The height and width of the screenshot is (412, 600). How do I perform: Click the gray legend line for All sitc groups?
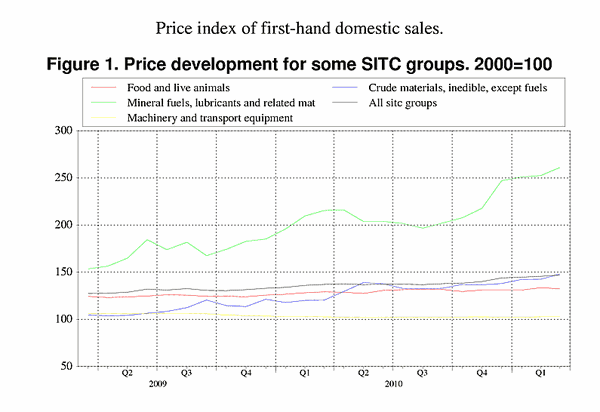[345, 103]
